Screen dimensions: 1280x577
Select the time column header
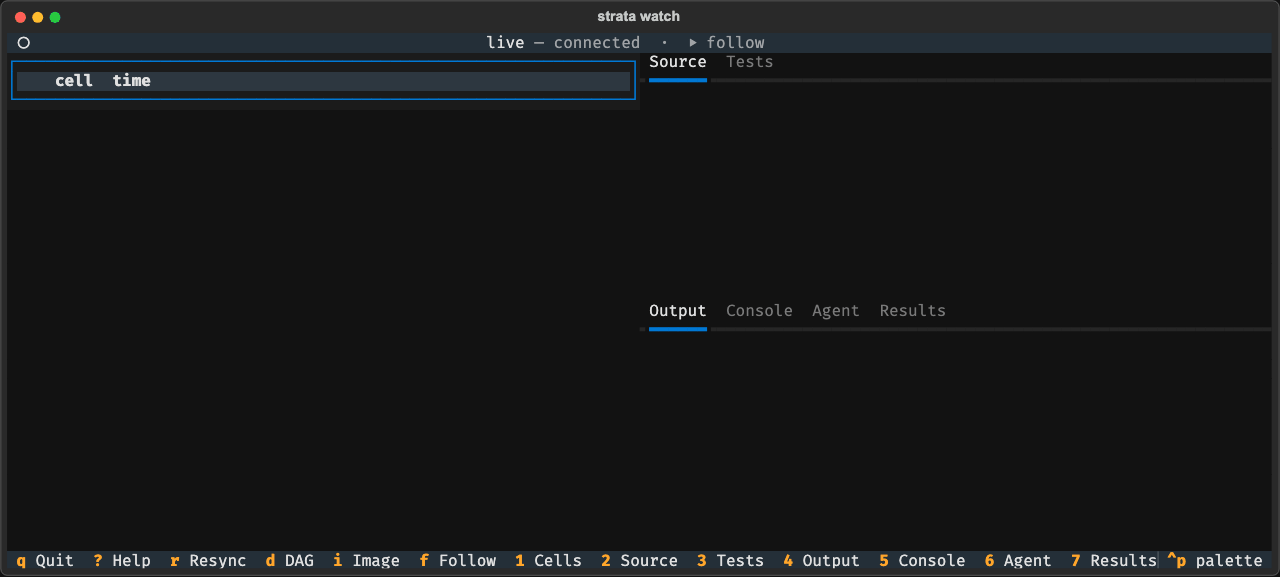[x=132, y=81]
